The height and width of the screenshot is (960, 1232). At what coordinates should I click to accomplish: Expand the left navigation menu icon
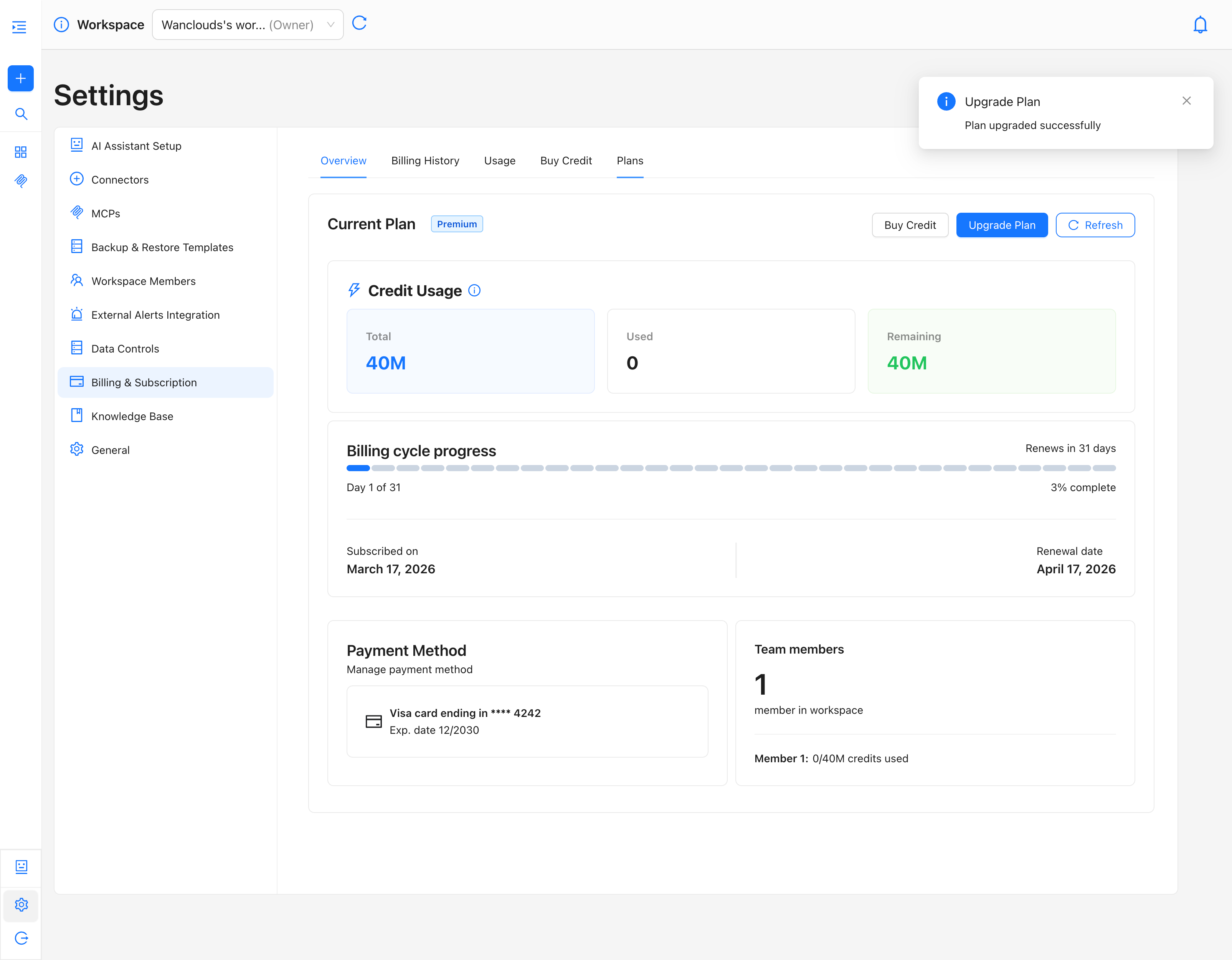pyautogui.click(x=19, y=27)
